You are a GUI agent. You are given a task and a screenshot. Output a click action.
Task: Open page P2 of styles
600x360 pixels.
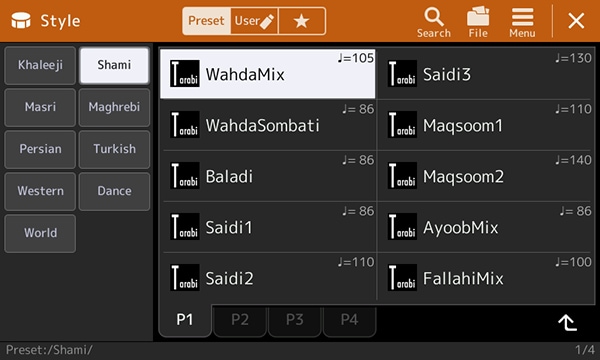240,320
